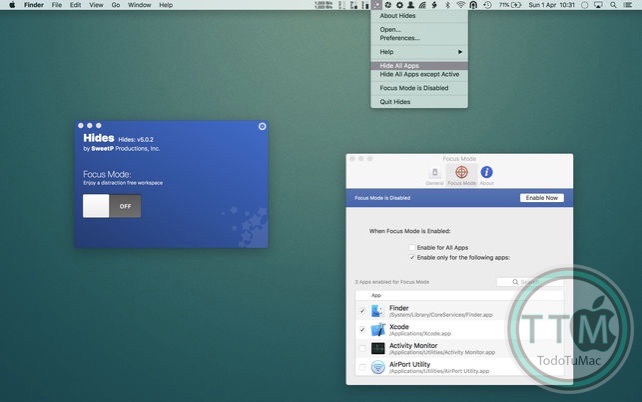Click the Siri icon in the menu bar

coord(585,5)
